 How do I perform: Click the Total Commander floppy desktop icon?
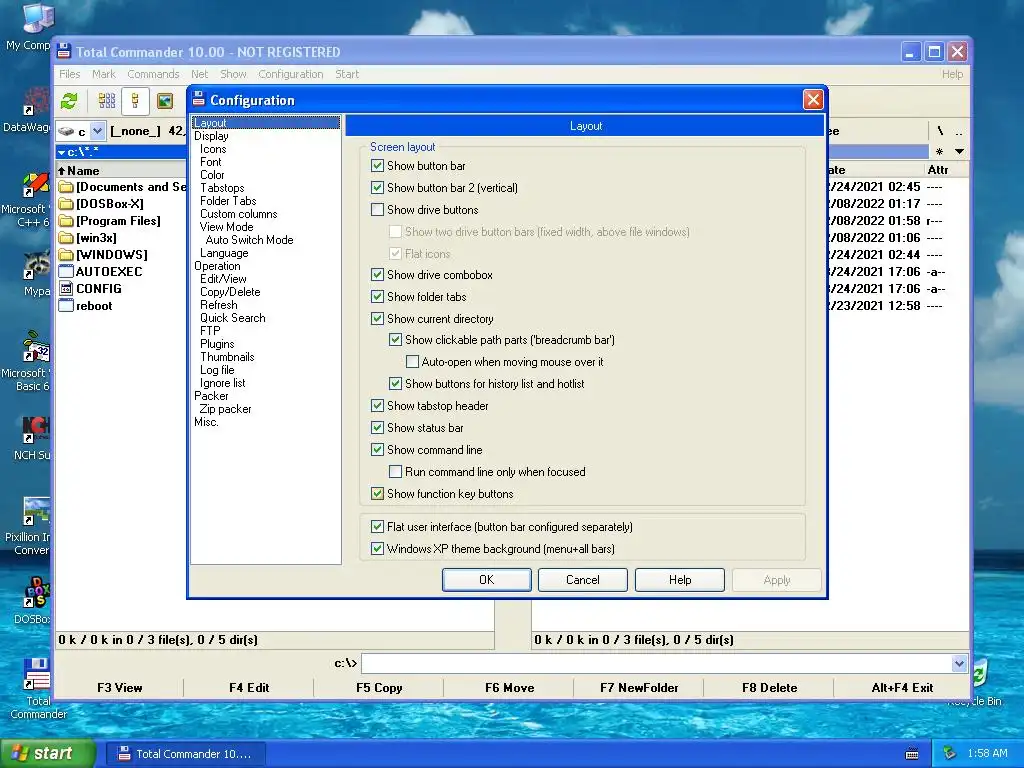[x=37, y=673]
